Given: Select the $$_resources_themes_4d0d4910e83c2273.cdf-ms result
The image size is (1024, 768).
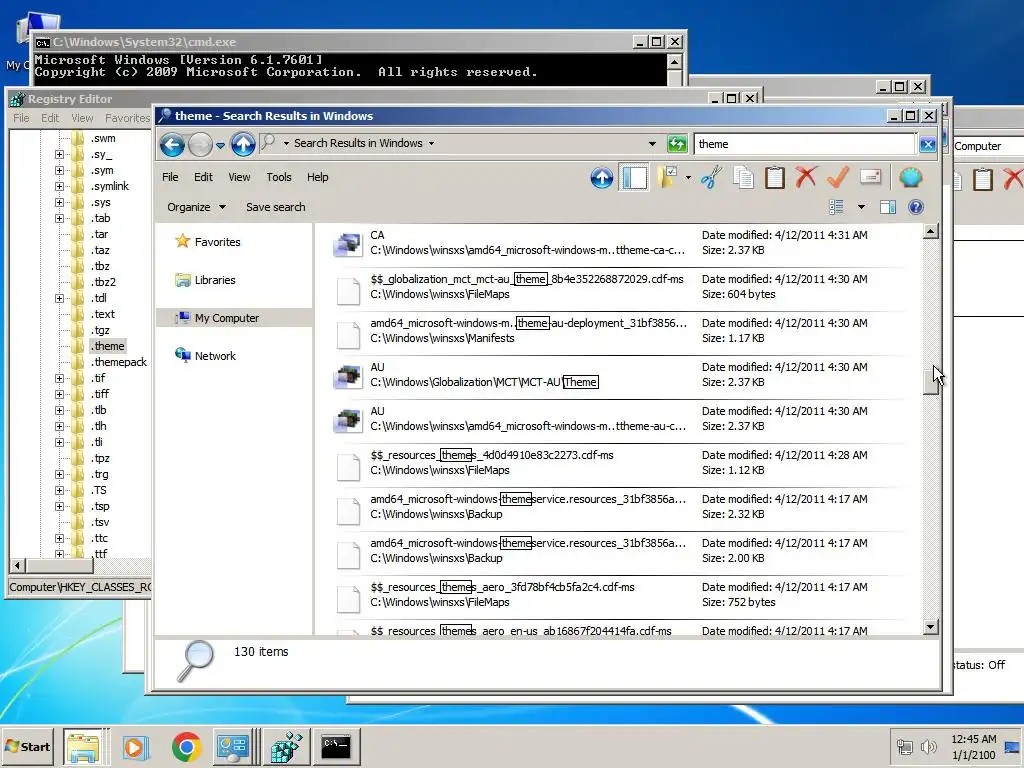Looking at the screenshot, I should pyautogui.click(x=620, y=463).
